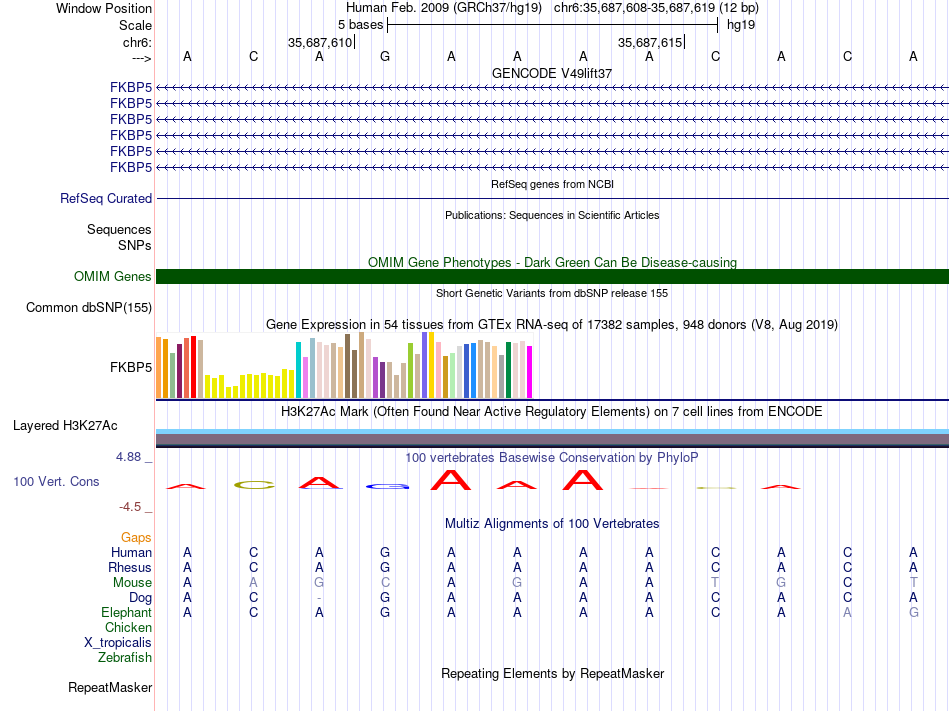Click the chr6: ruler label
The width and height of the screenshot is (950, 711).
(138, 42)
